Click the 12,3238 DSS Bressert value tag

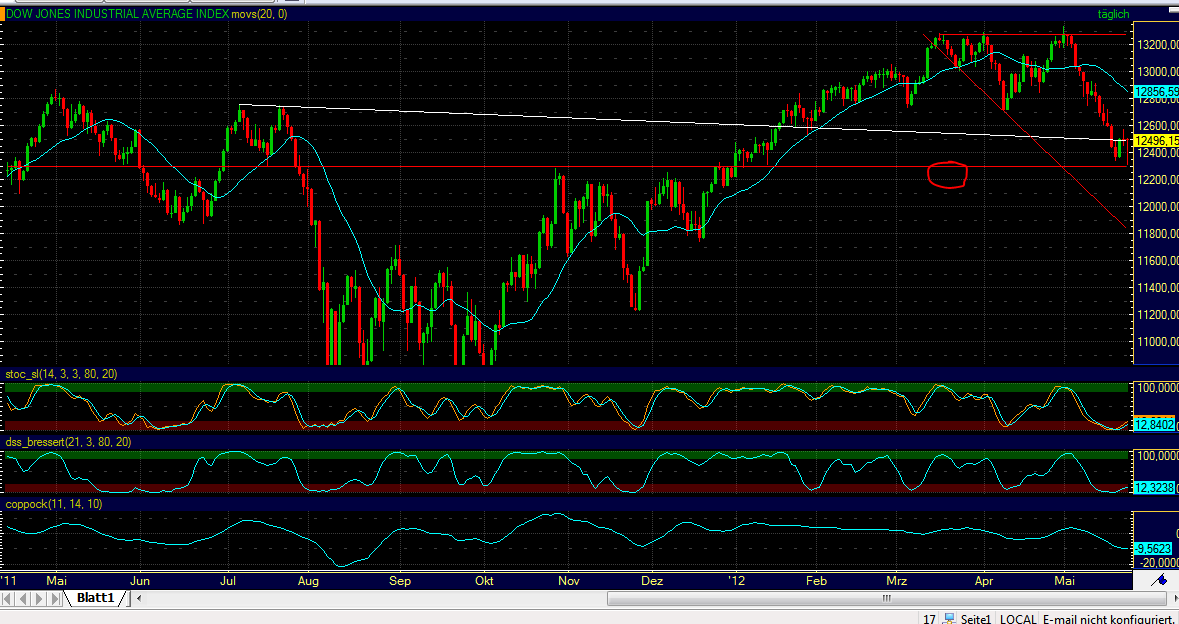point(1153,488)
